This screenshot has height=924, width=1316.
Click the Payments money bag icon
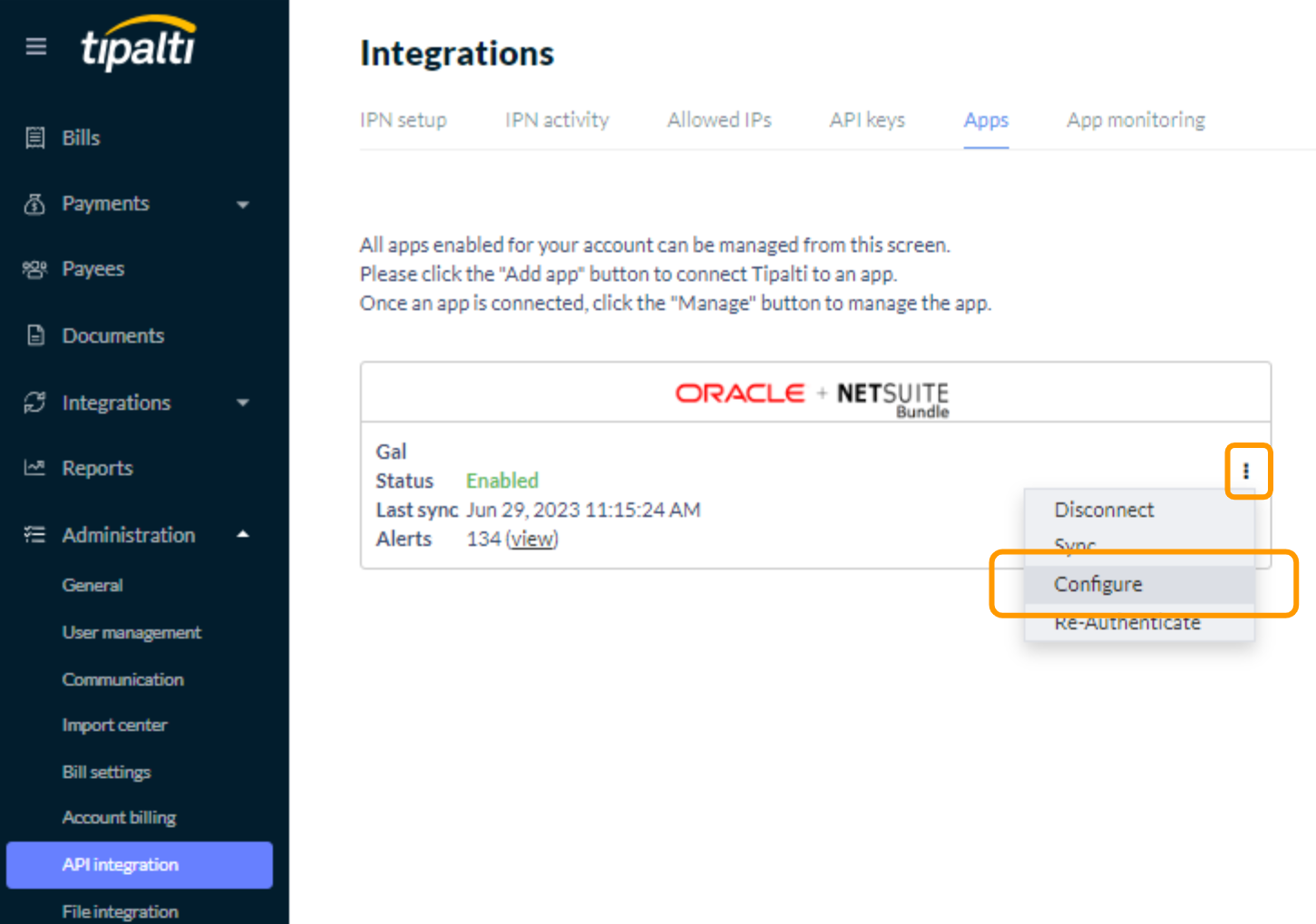click(35, 204)
